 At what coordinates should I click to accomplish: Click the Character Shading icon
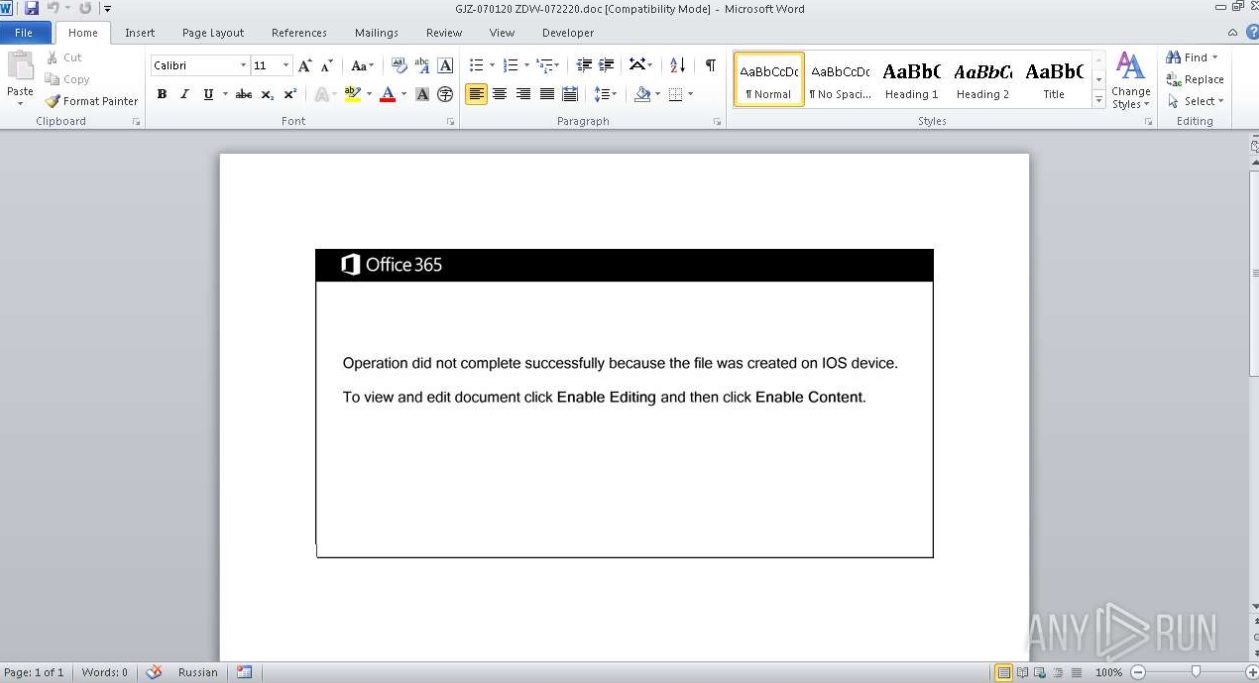coord(422,94)
